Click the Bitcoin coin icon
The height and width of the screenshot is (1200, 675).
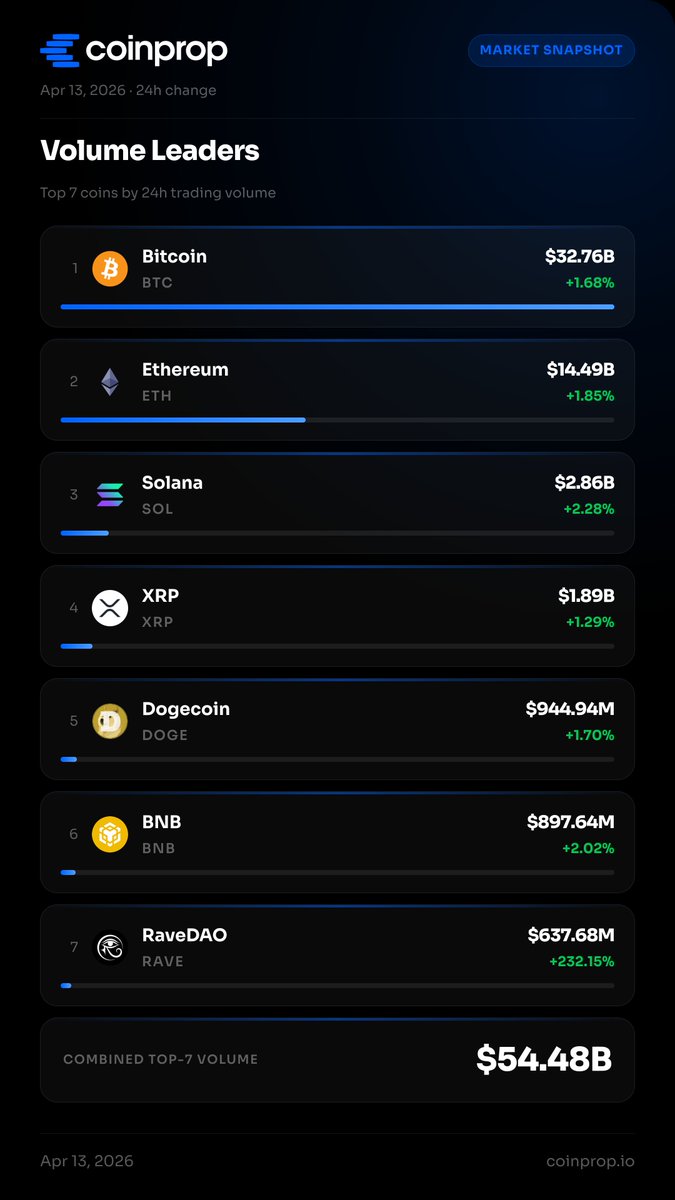coord(110,269)
